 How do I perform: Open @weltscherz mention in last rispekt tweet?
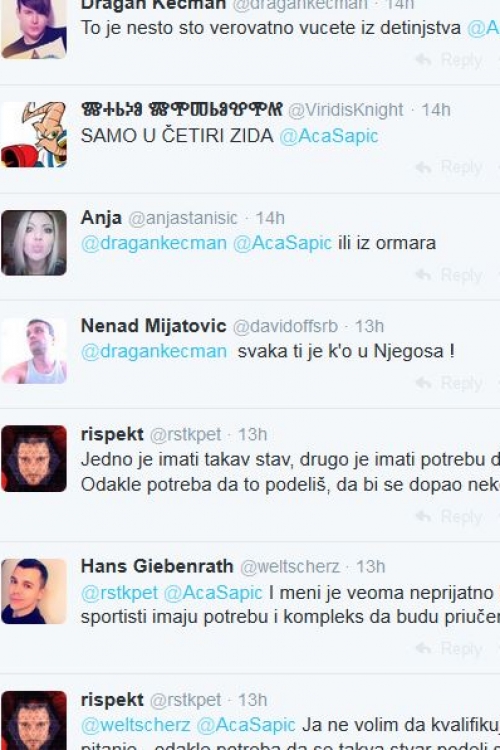pos(135,726)
